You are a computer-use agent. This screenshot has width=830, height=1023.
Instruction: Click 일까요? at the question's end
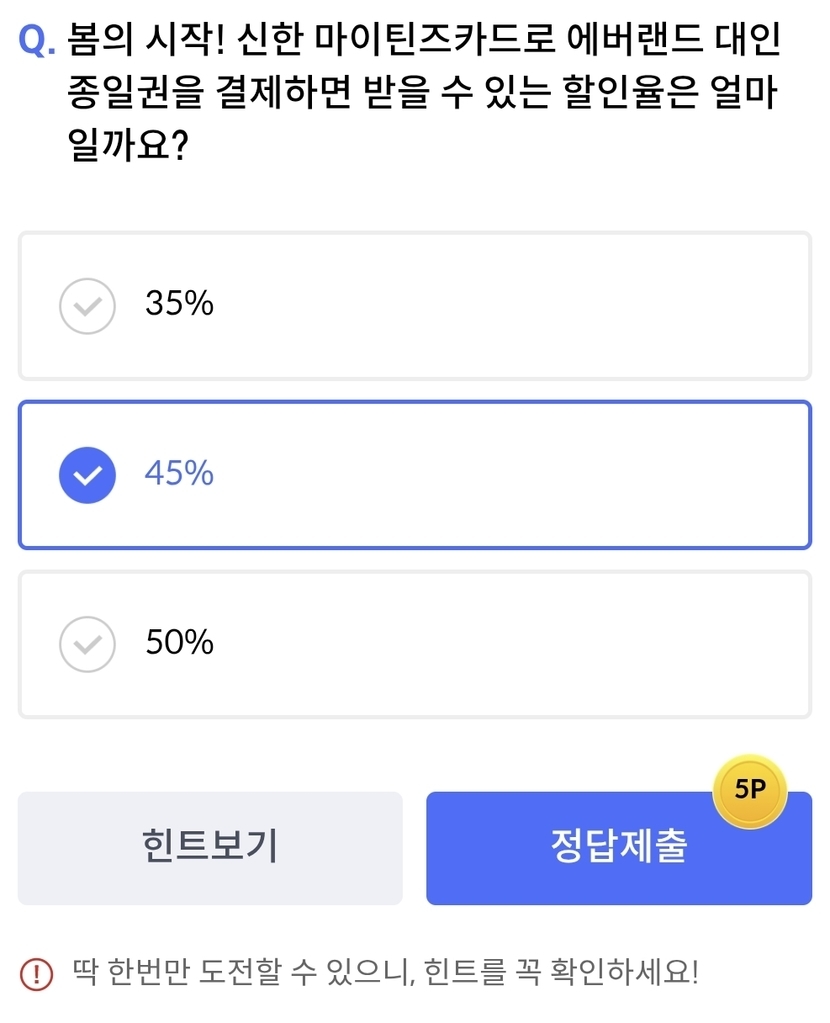[x=128, y=148]
